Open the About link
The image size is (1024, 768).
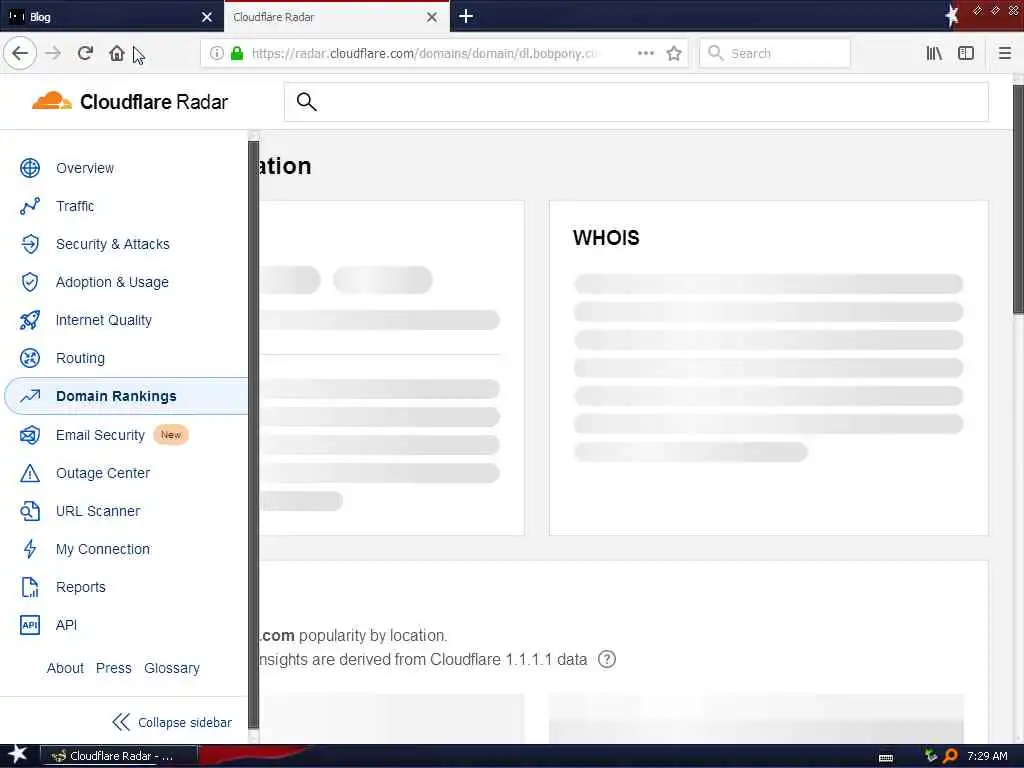pos(65,668)
